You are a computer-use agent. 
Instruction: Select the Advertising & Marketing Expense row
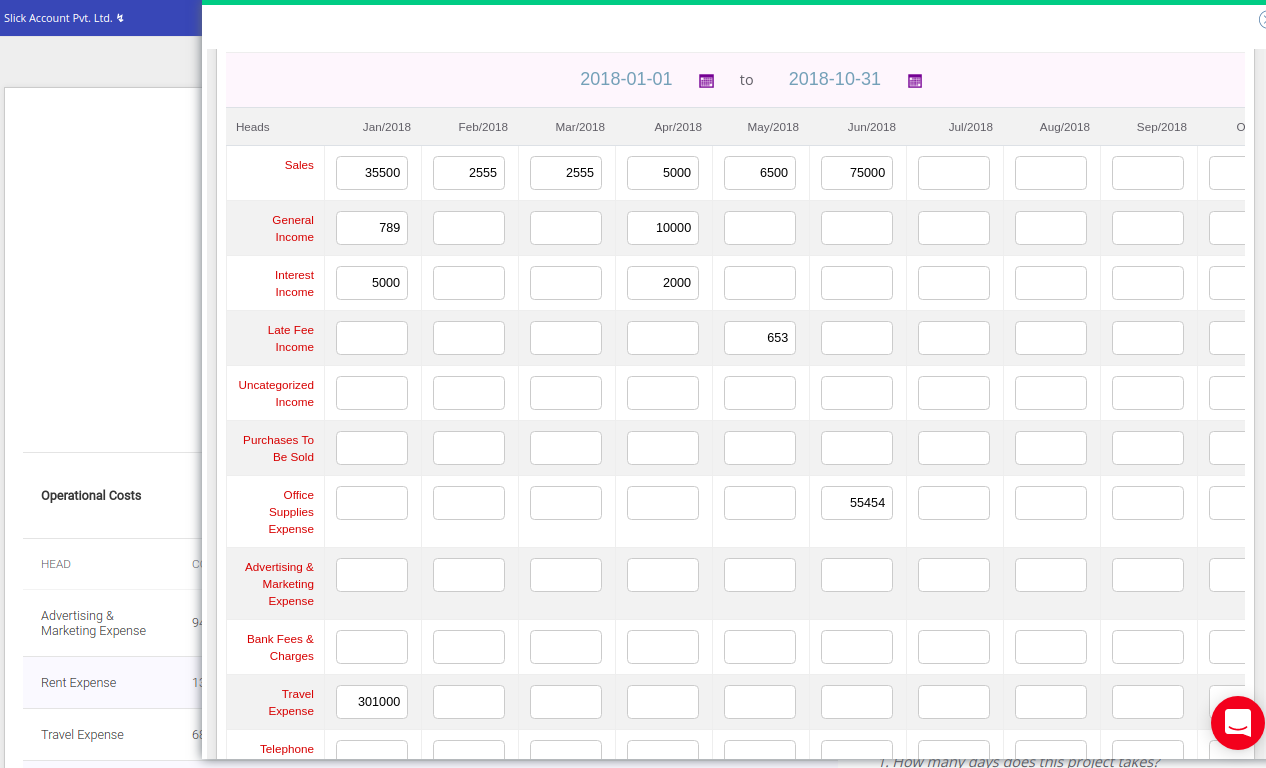[93, 623]
